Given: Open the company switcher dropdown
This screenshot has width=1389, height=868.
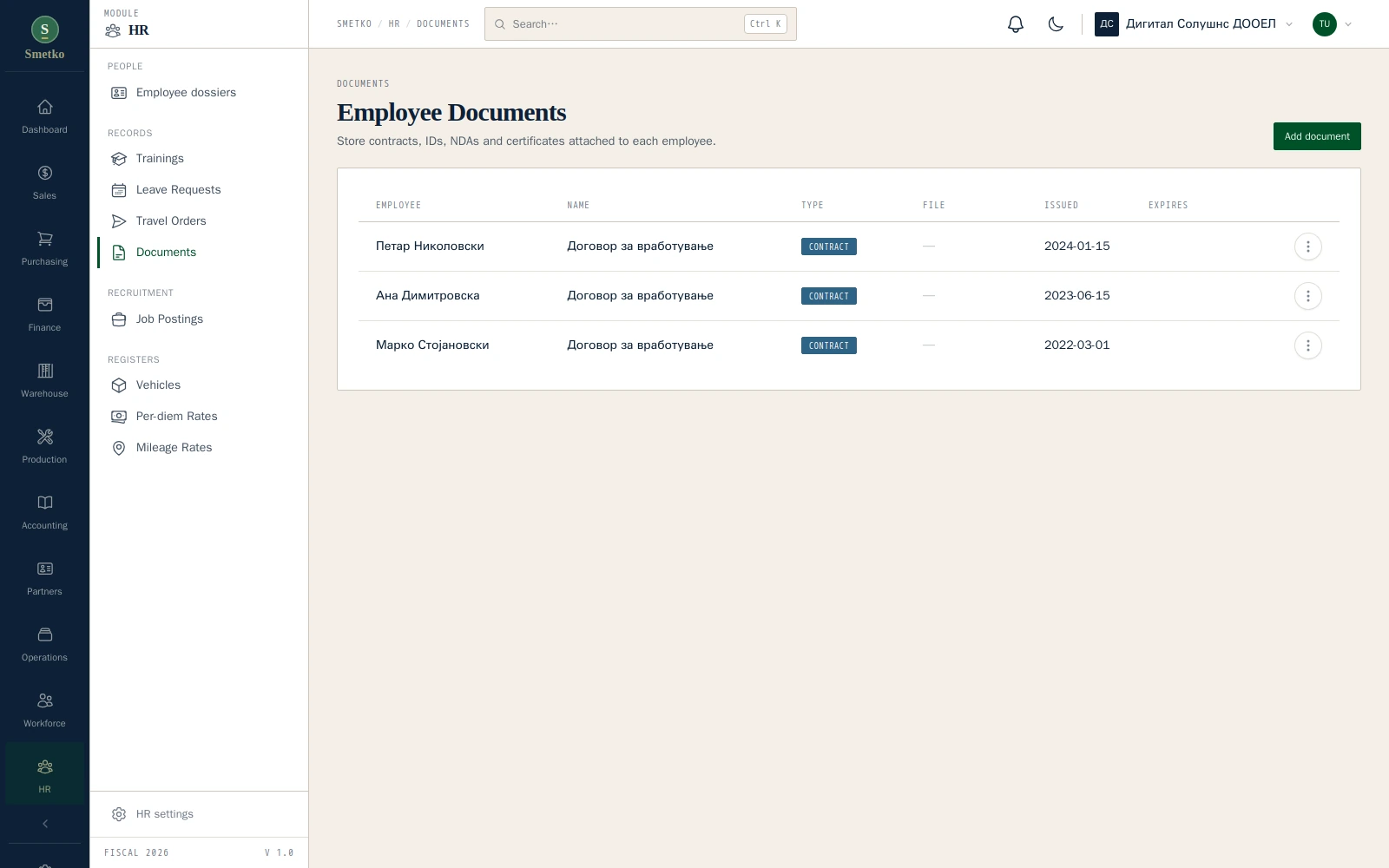Looking at the screenshot, I should click(x=1195, y=24).
